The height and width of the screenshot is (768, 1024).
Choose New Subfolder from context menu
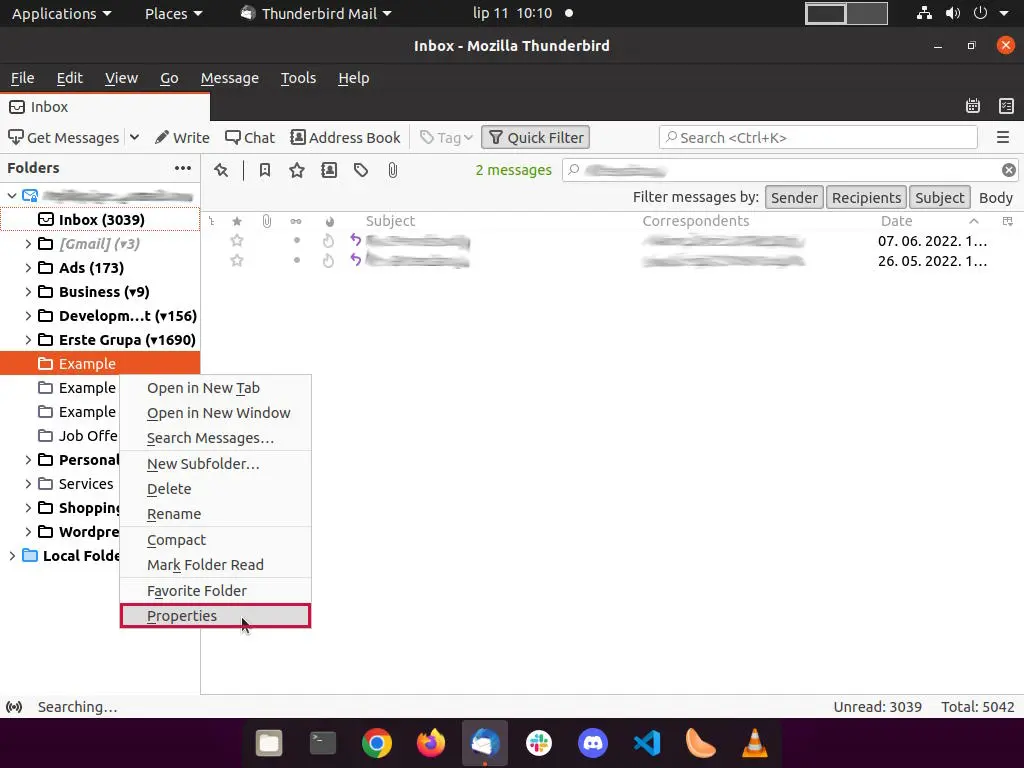tap(216, 464)
